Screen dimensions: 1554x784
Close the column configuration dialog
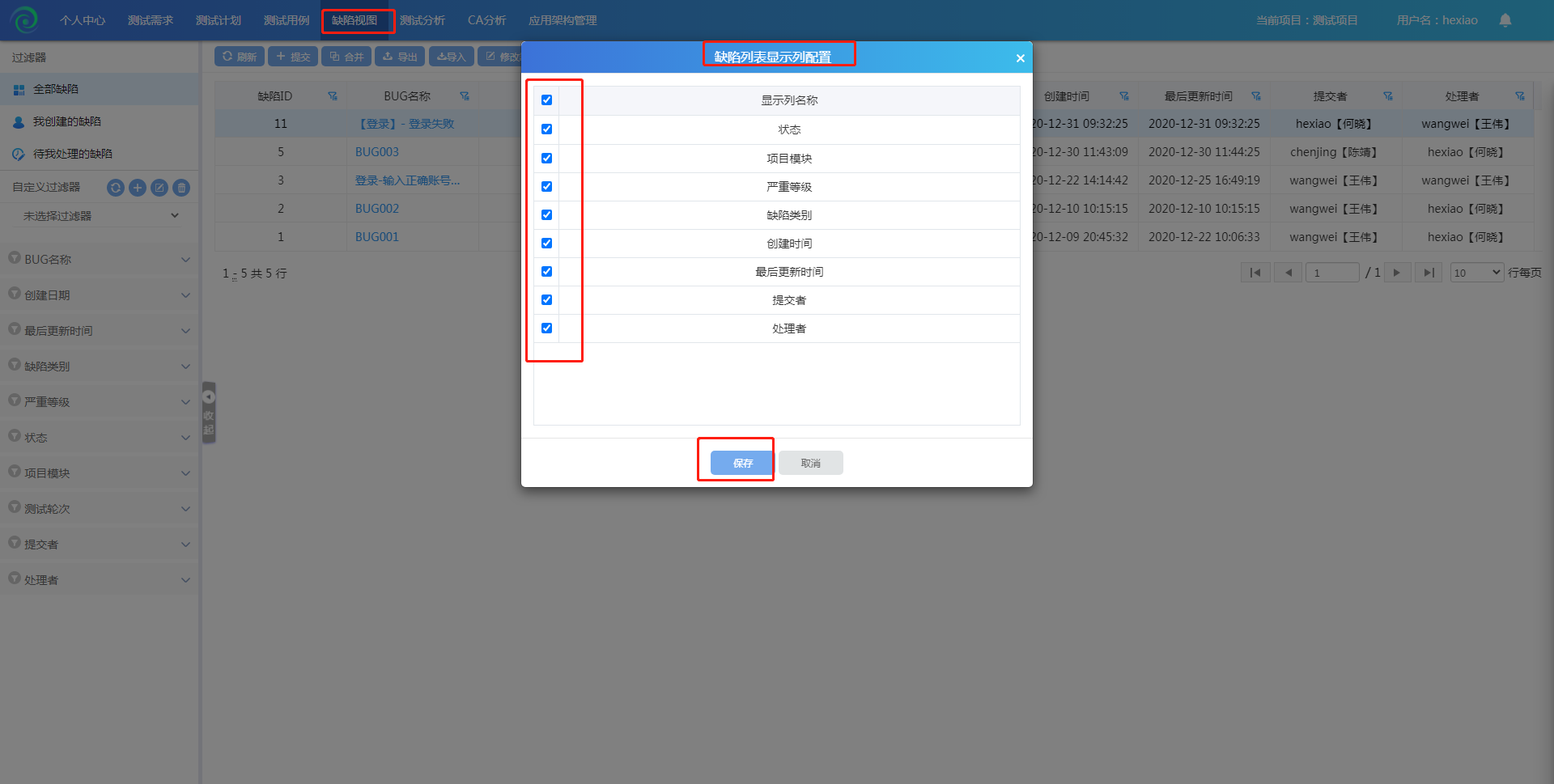tap(1020, 58)
